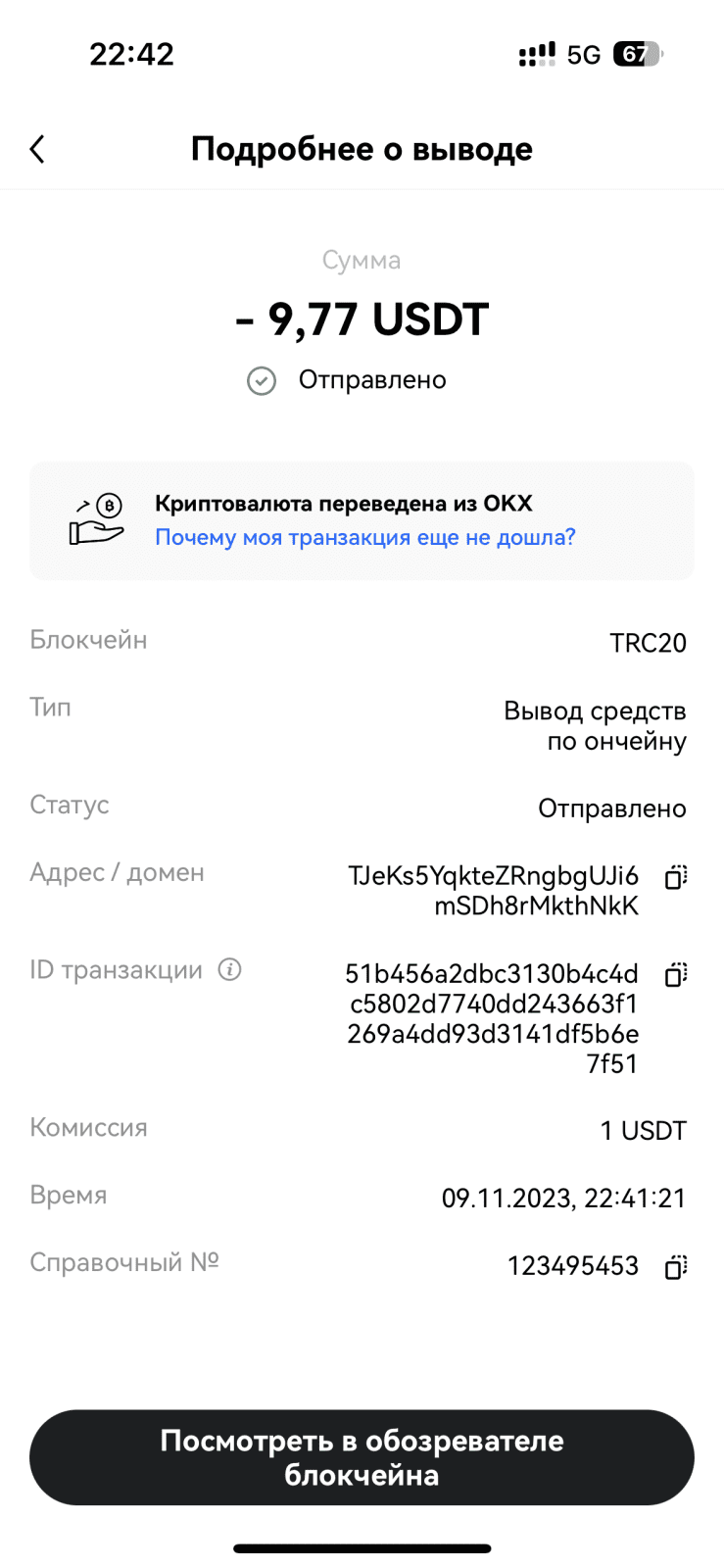Tap the battery indicator in status bar

[x=637, y=54]
